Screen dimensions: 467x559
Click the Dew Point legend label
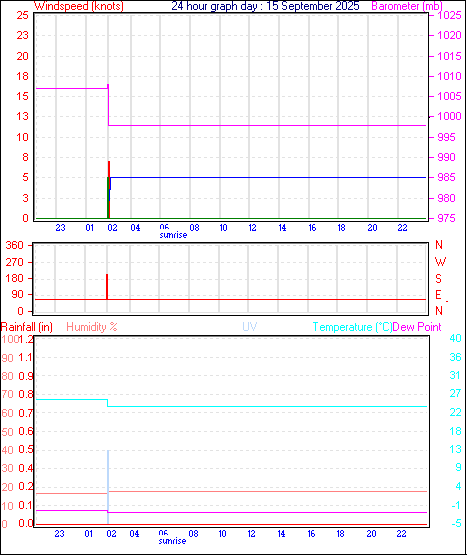click(x=417, y=327)
